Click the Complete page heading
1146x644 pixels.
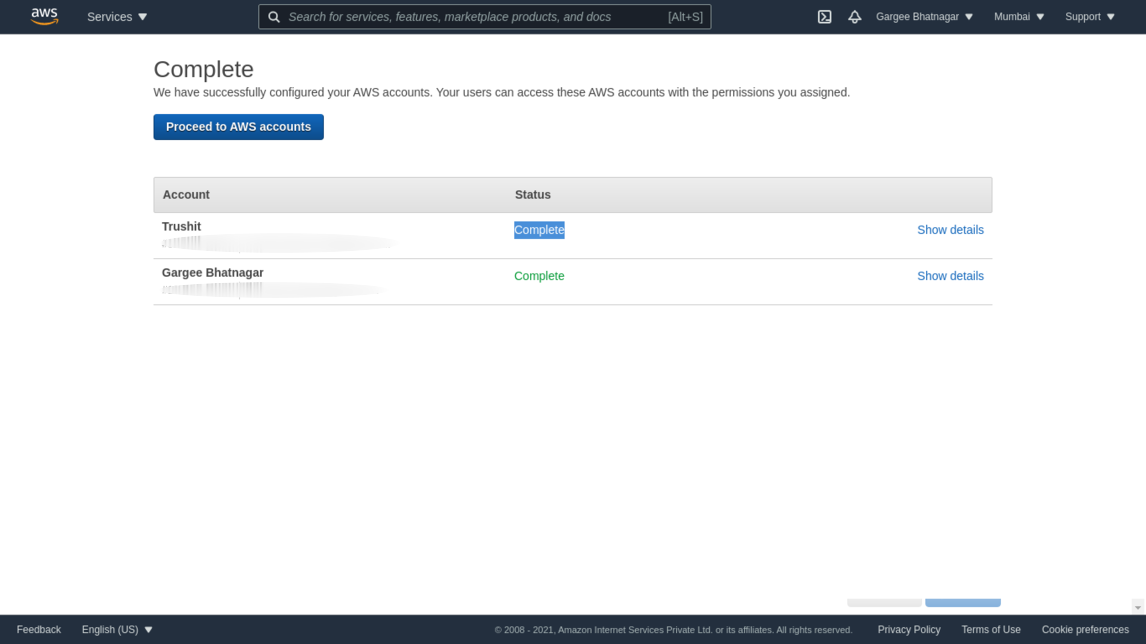click(x=203, y=69)
